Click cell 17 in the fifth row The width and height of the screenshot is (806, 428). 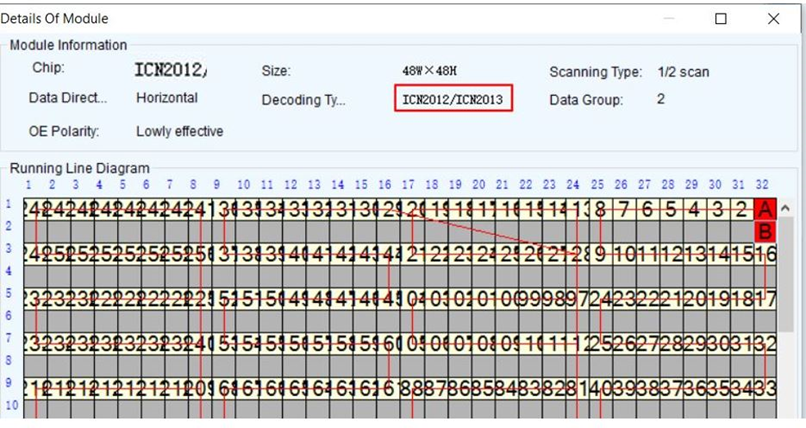coord(766,297)
